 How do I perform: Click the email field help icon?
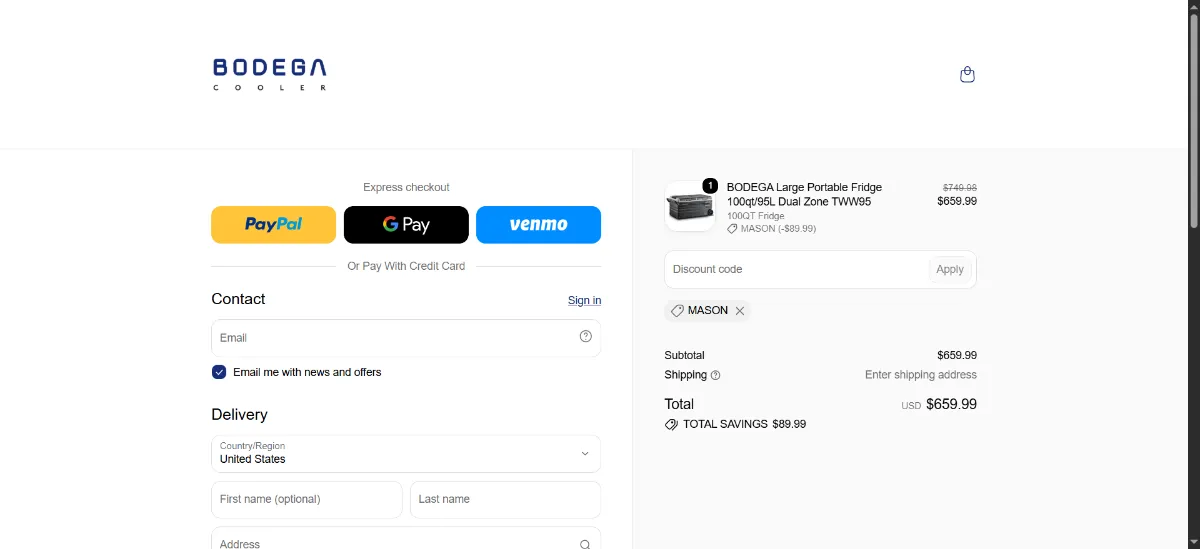586,337
